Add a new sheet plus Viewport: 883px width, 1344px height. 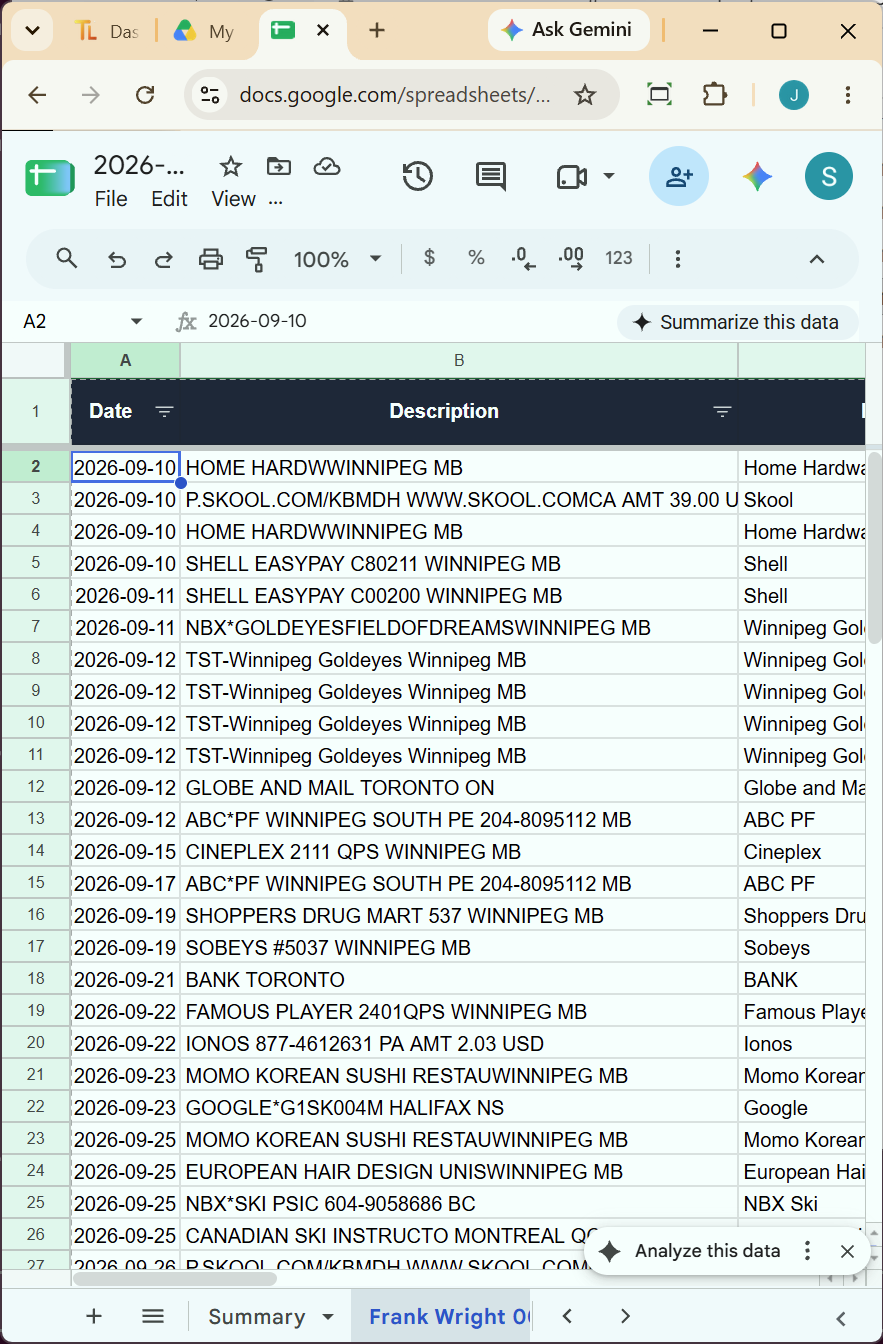(94, 1316)
